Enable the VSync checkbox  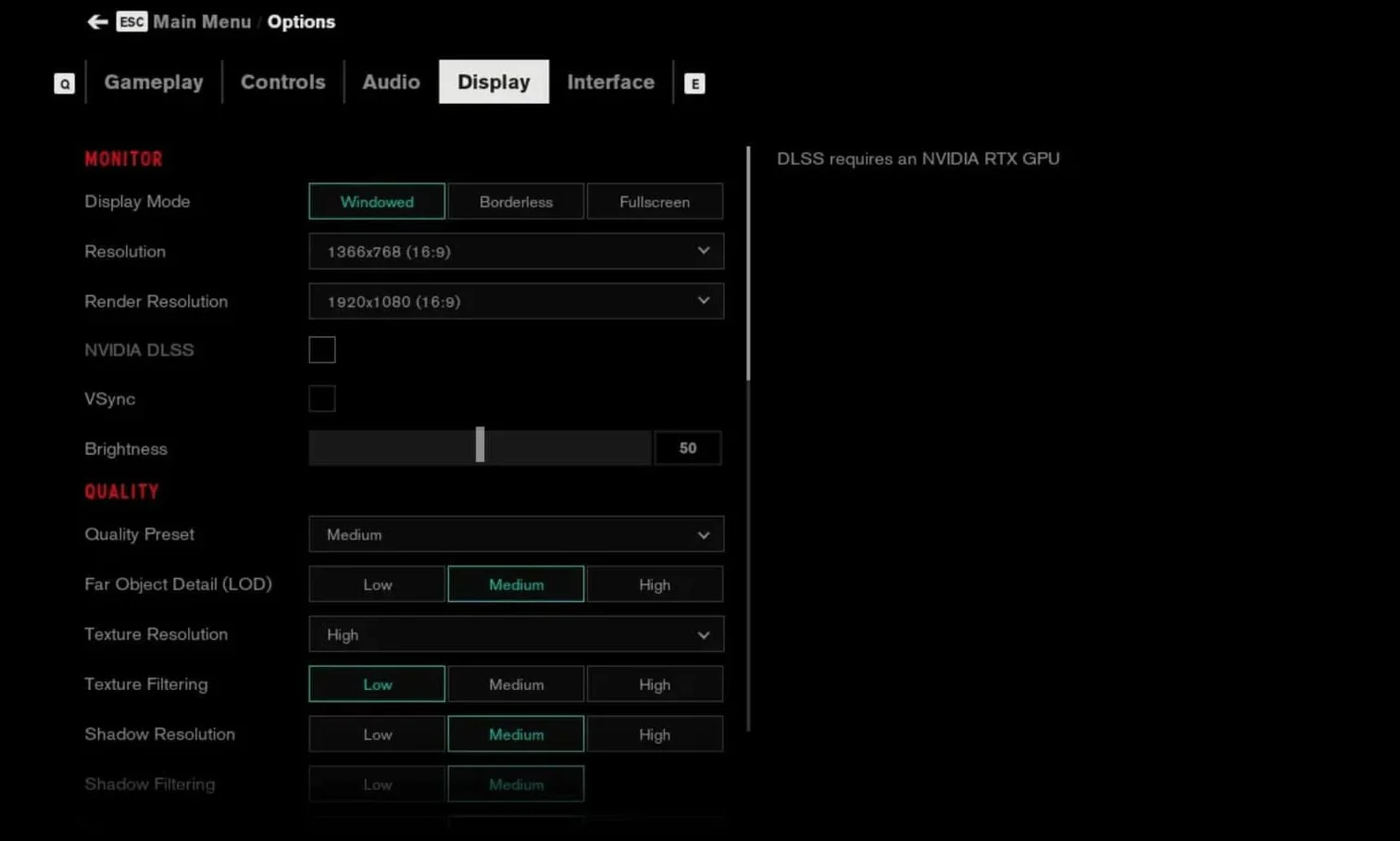[x=321, y=398]
